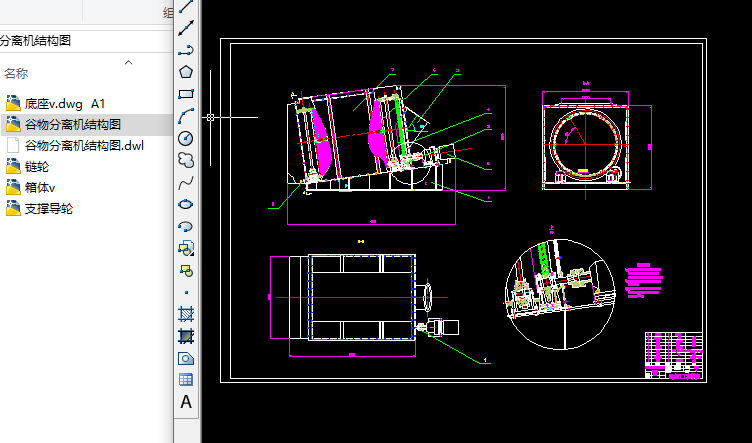Select the Point tool

coord(186,292)
